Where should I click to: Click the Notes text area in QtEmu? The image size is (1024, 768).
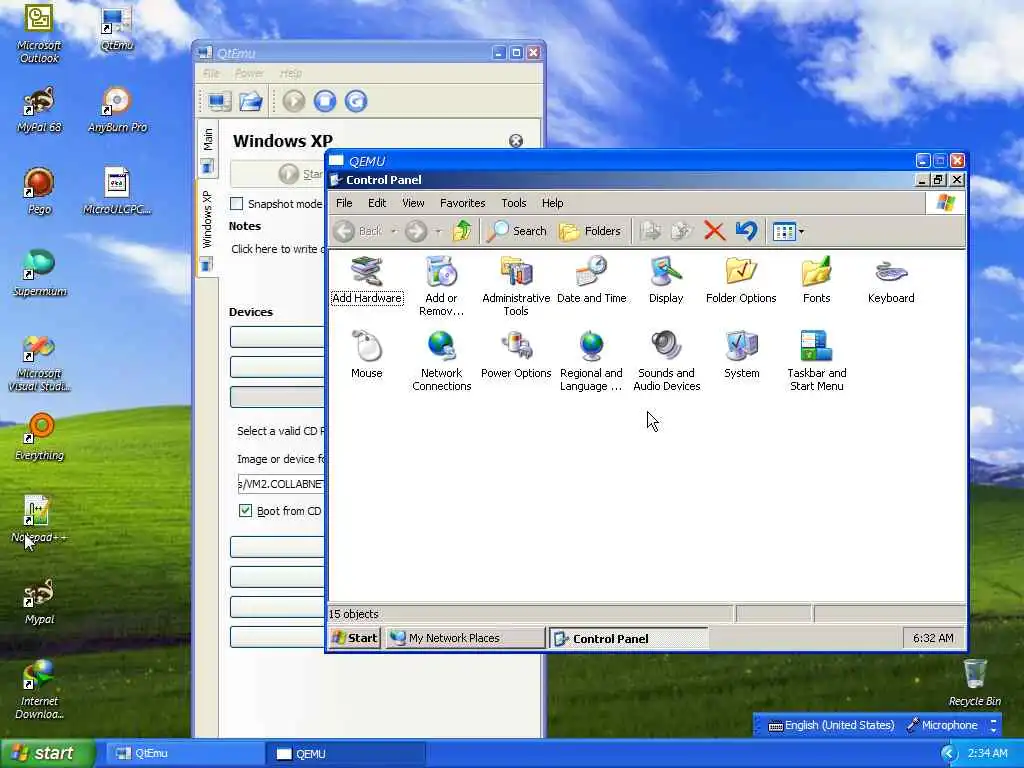pos(278,249)
